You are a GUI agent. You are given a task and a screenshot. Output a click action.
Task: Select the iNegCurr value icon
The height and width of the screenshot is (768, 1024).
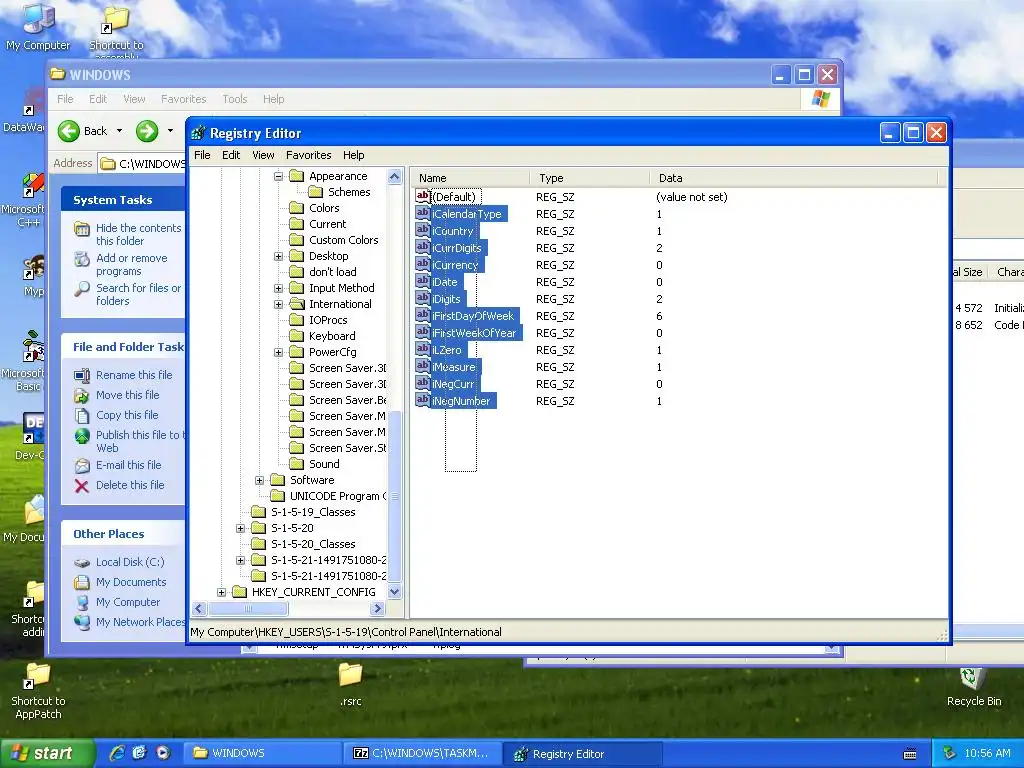pos(423,383)
